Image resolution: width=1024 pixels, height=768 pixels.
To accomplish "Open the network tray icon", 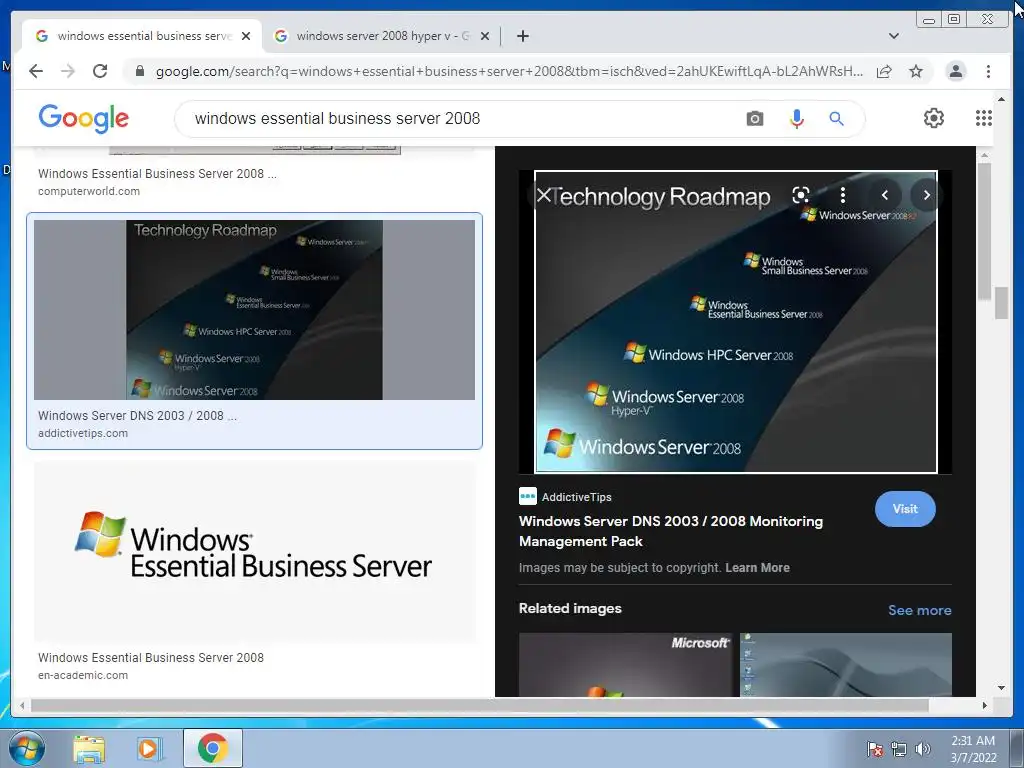I will 899,749.
